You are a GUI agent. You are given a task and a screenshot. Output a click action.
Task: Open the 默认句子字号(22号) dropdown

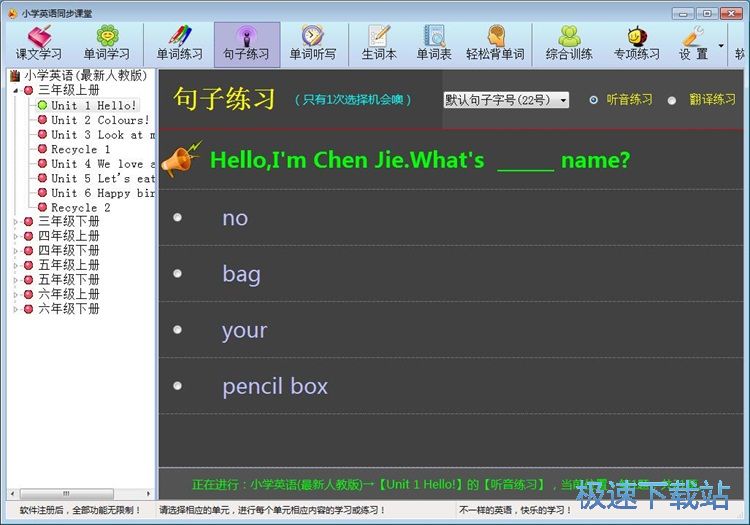coord(506,100)
